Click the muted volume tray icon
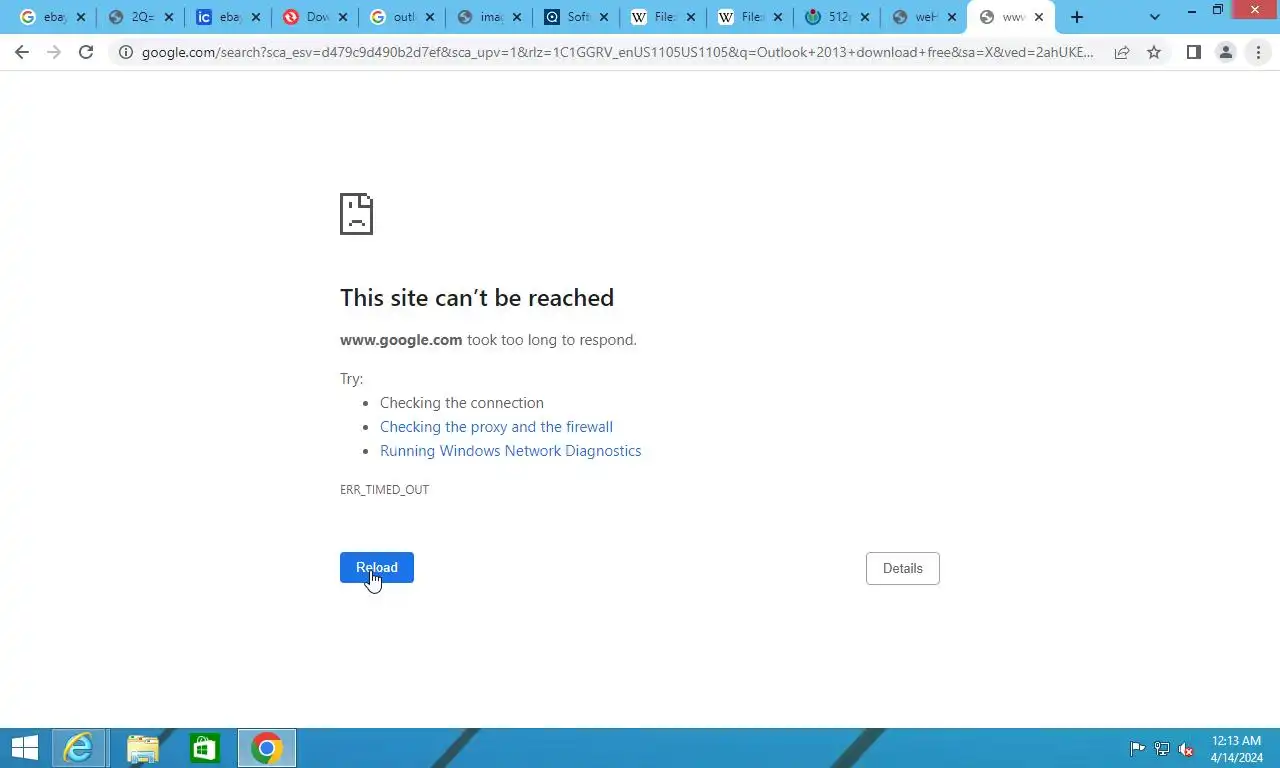Image resolution: width=1280 pixels, height=768 pixels. click(x=1186, y=749)
